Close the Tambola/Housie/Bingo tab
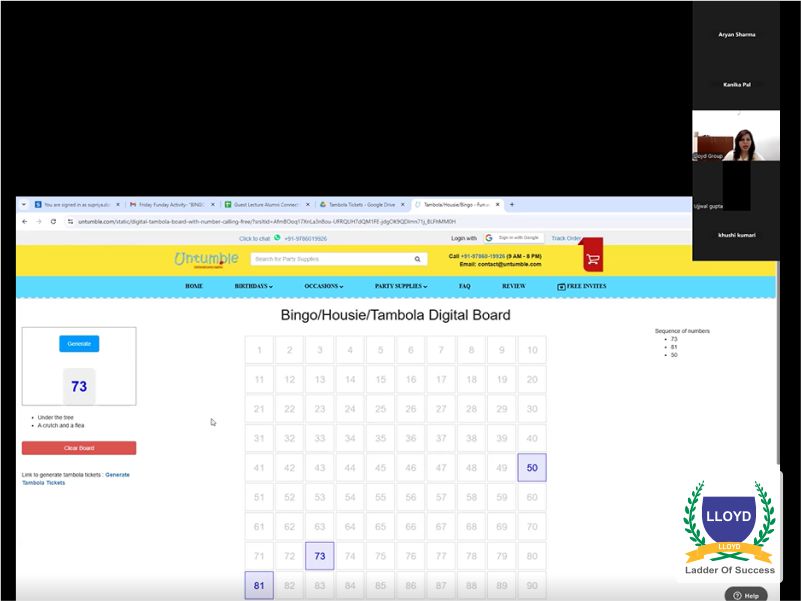 click(x=498, y=204)
